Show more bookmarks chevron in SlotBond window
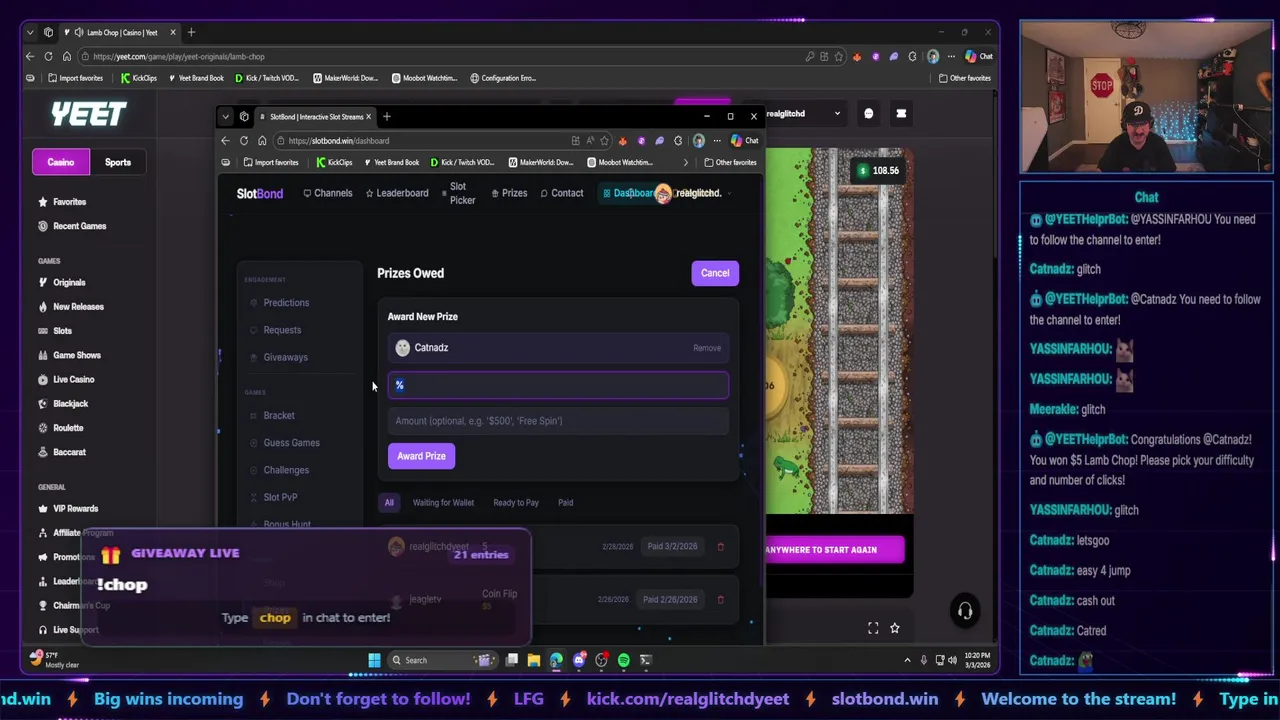The image size is (1280, 720). coord(686,163)
